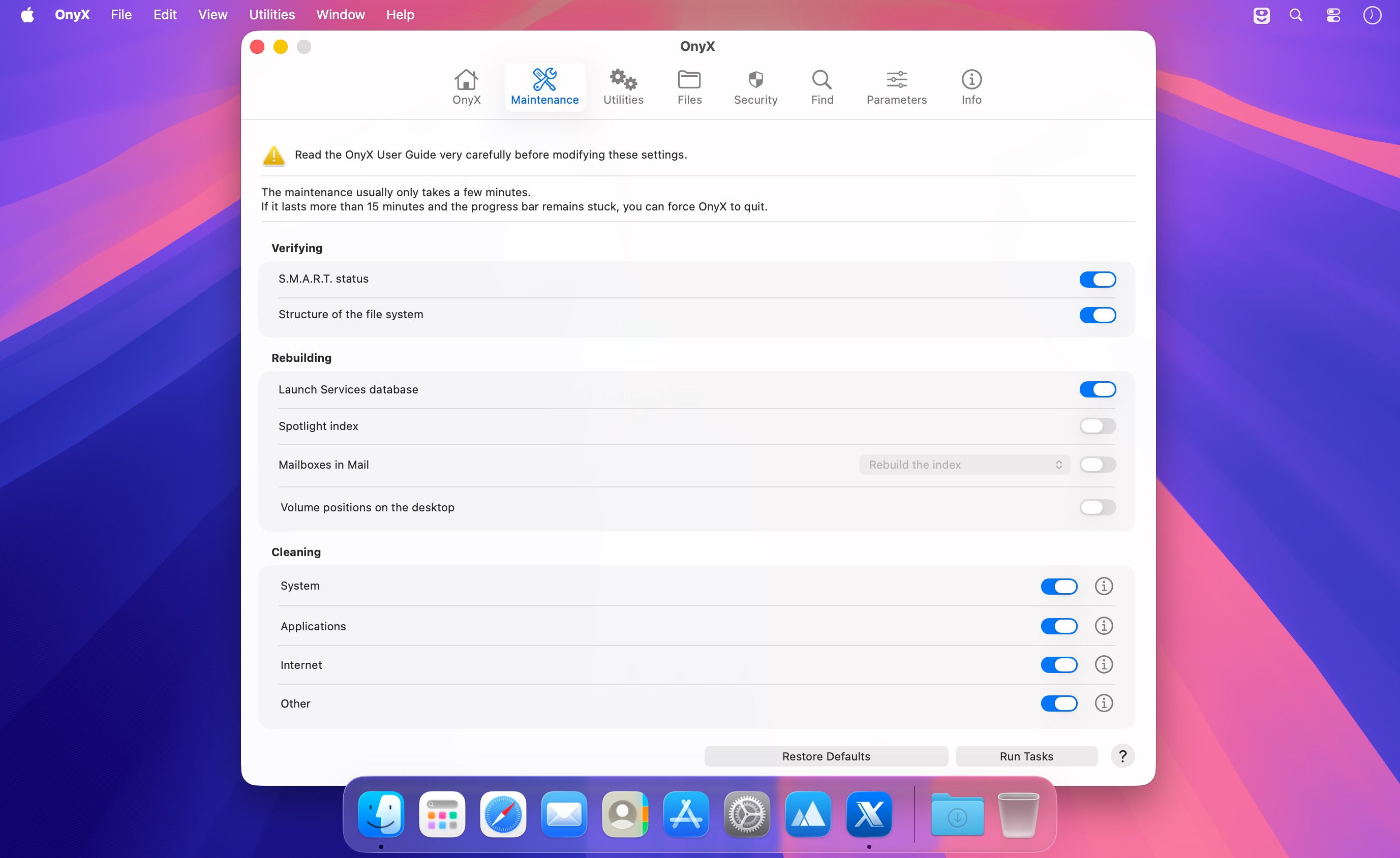This screenshot has width=1400, height=858.
Task: Open the Parameters sliders tab
Action: [896, 87]
